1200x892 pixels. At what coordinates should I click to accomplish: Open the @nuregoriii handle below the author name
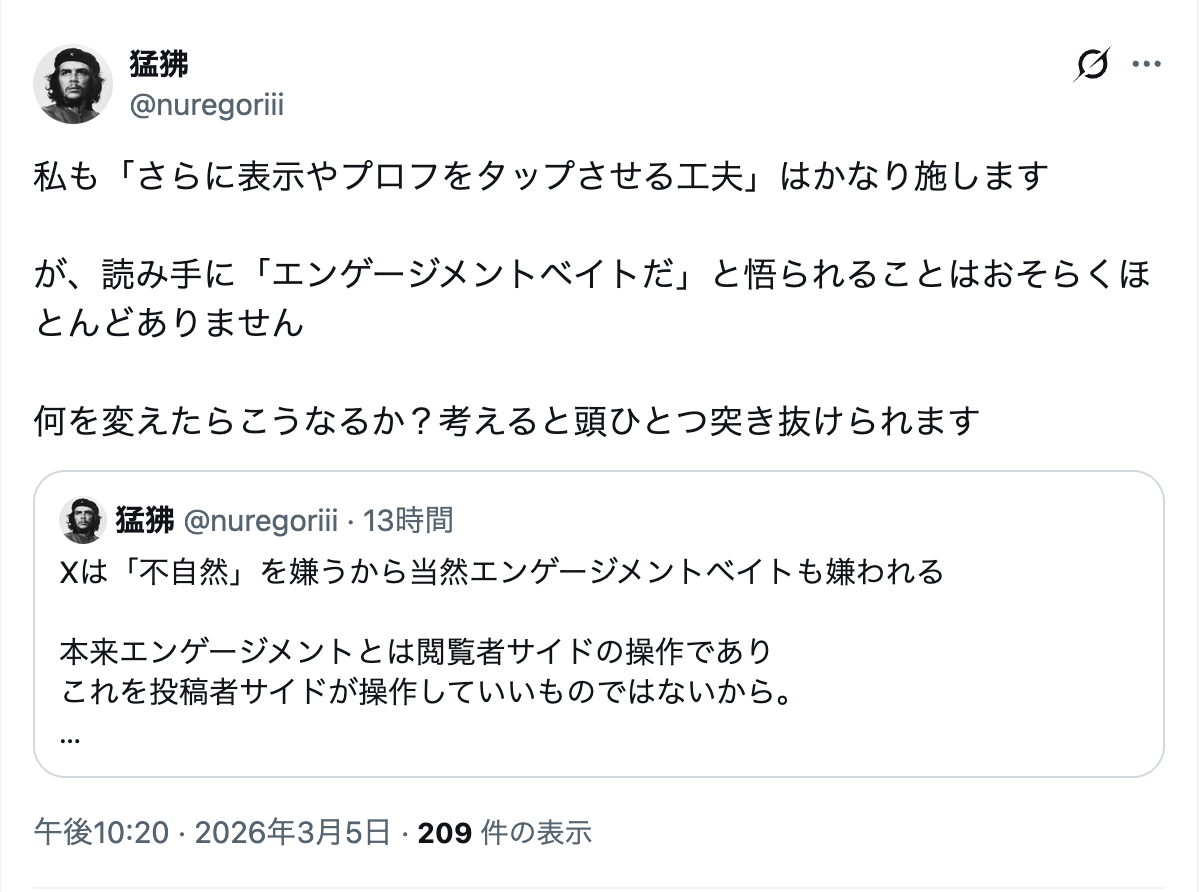pyautogui.click(x=206, y=105)
